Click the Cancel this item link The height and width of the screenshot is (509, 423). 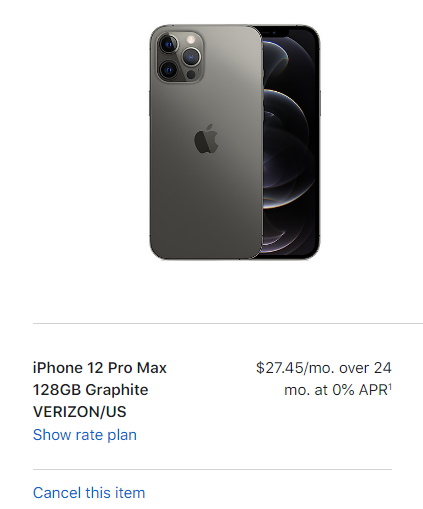[x=89, y=493]
